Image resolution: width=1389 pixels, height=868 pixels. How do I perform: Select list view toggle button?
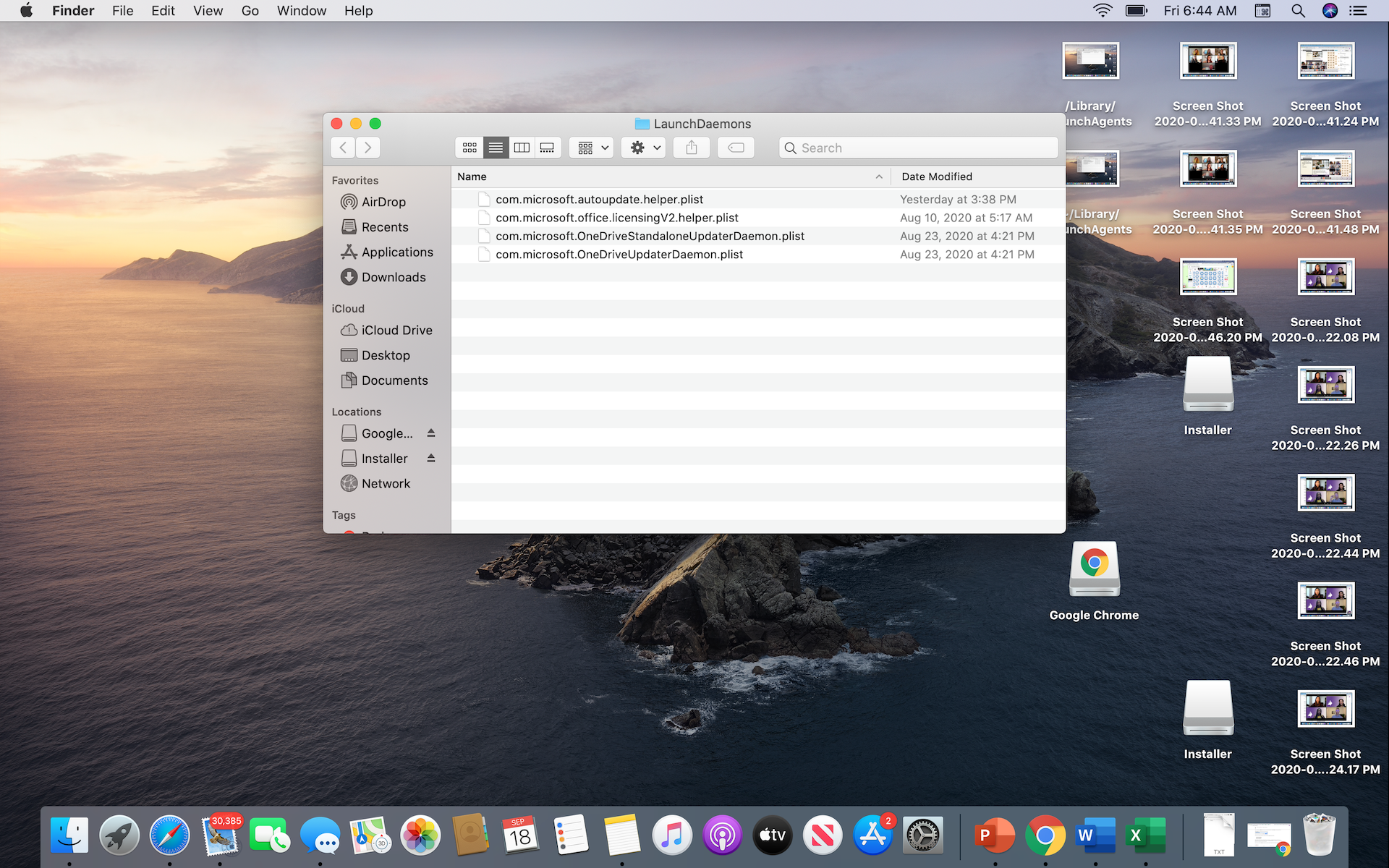point(496,148)
